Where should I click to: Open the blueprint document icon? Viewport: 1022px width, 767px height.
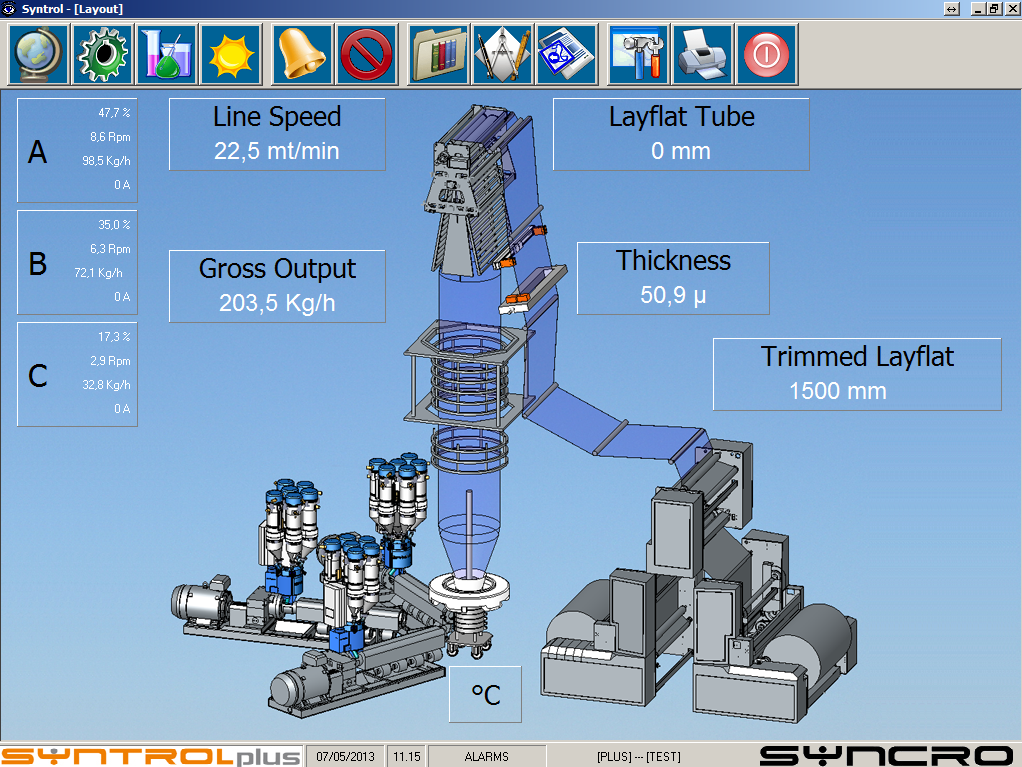(x=567, y=54)
